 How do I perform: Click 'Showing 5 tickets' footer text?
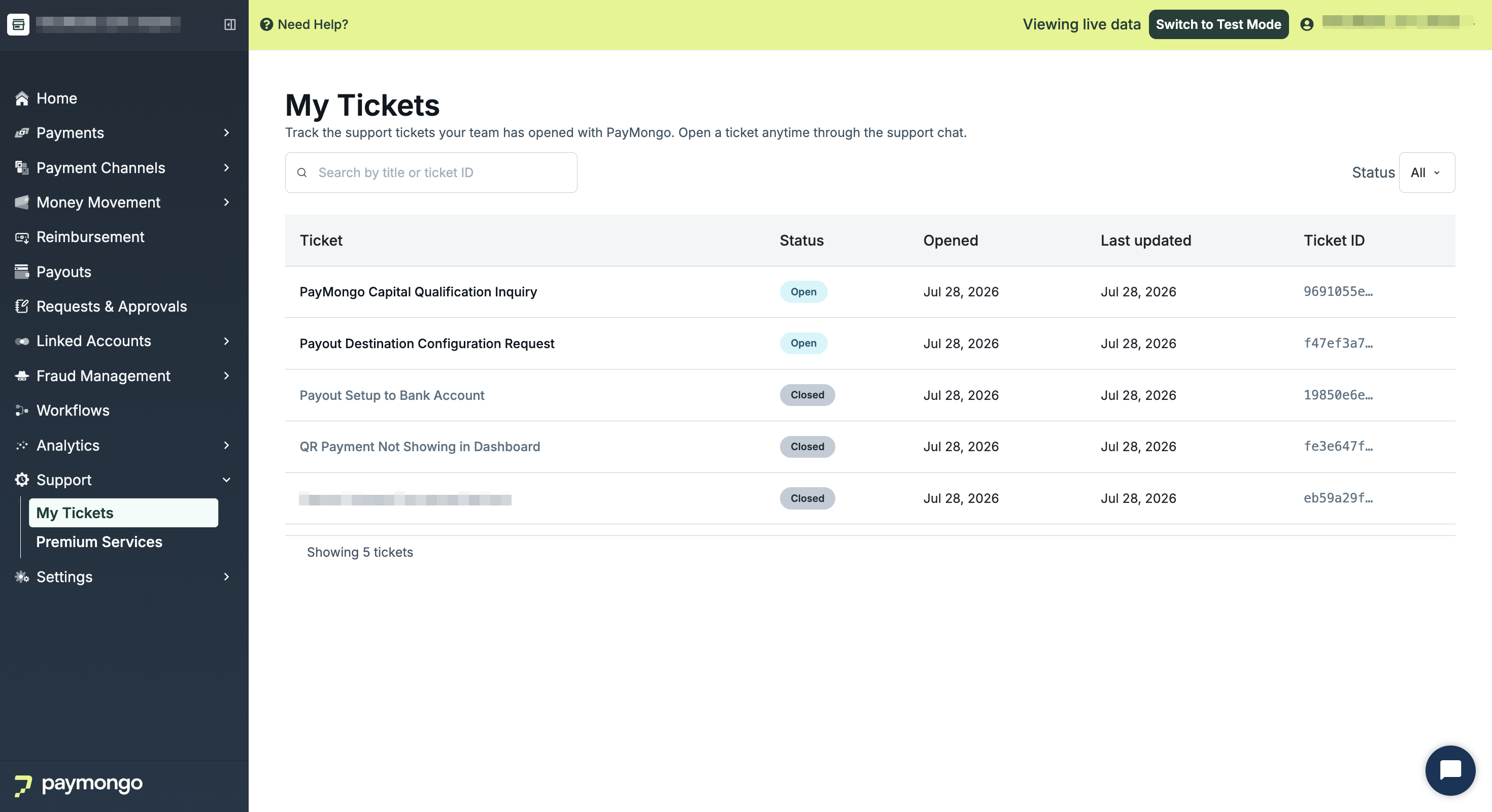(x=360, y=553)
